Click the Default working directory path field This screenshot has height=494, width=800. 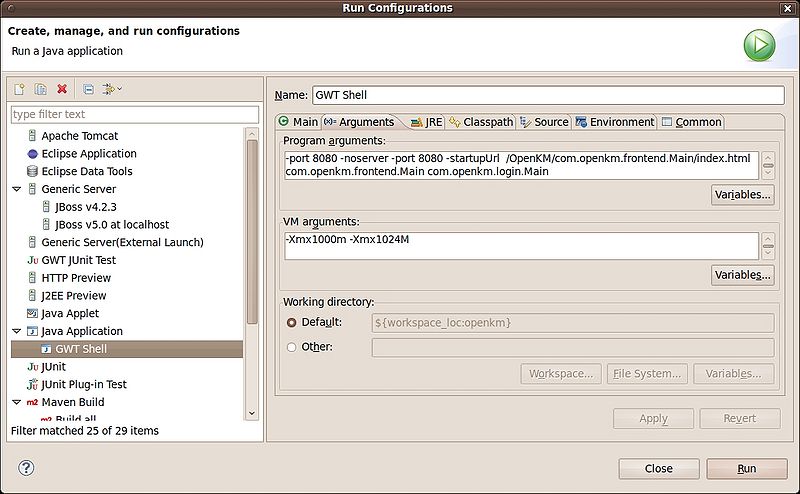[x=572, y=323]
